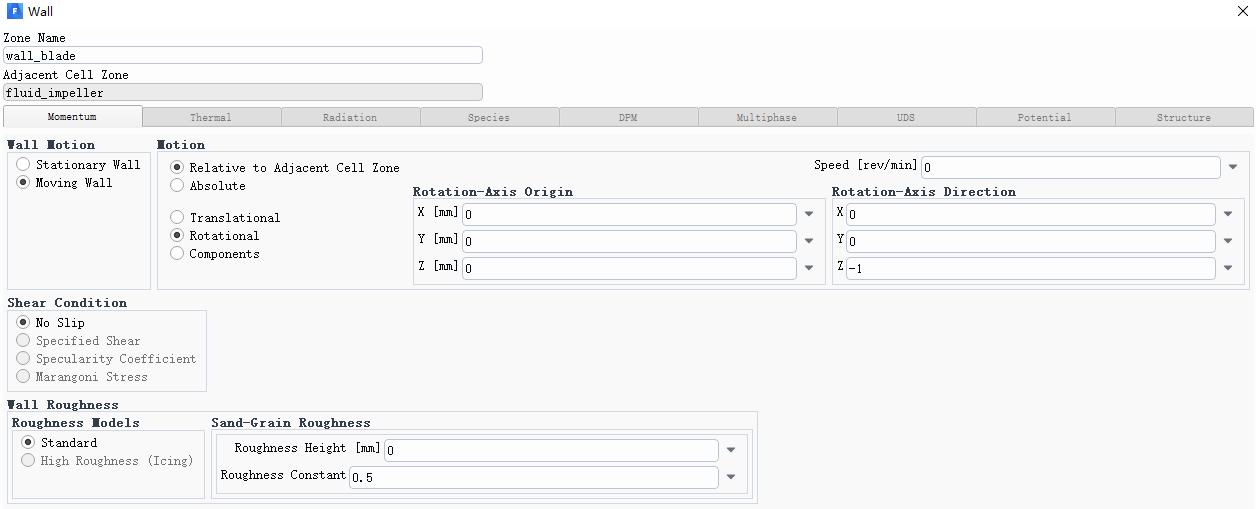
Task: Switch to the Momentum tab
Action: 73,117
